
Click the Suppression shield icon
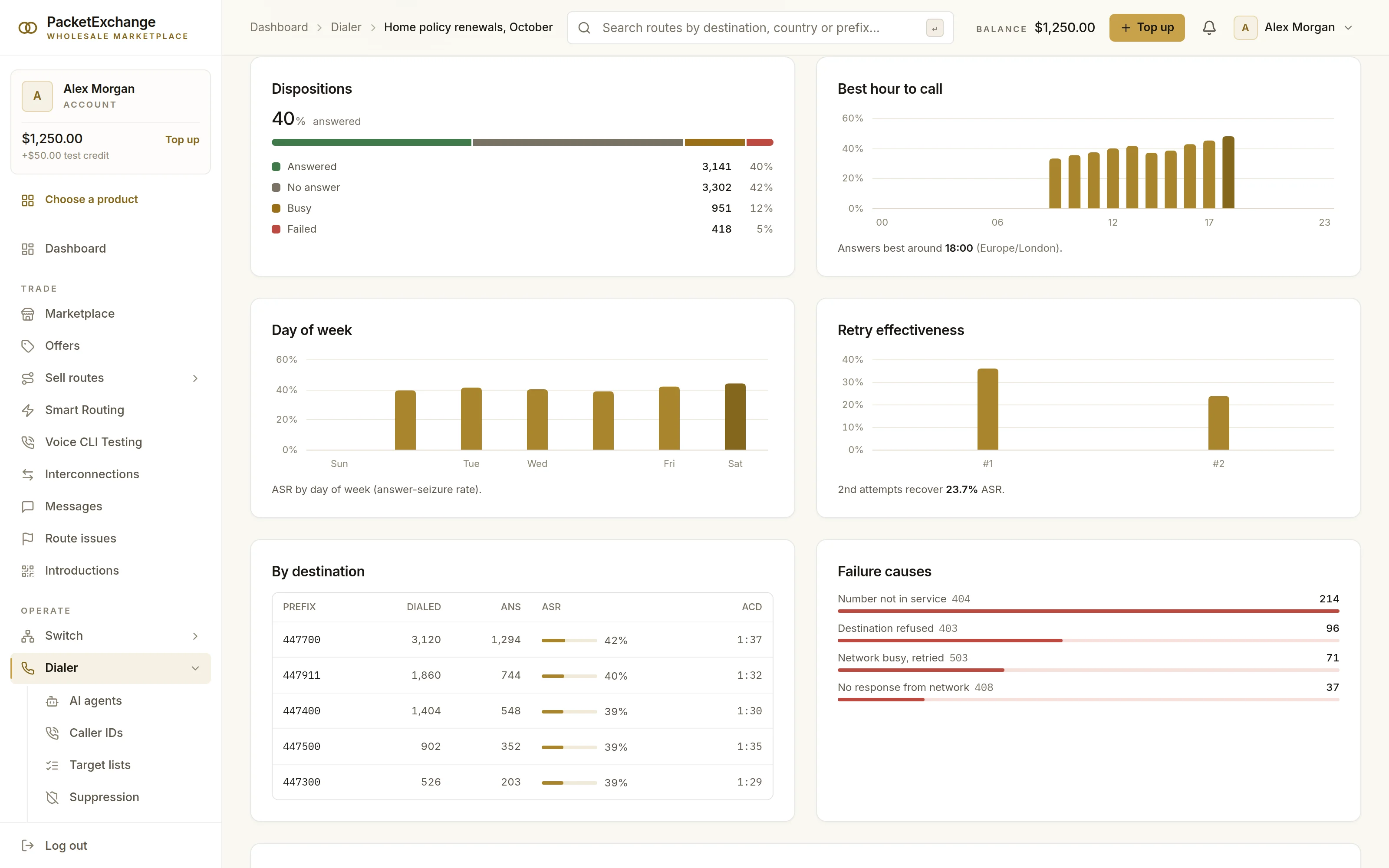pos(52,797)
